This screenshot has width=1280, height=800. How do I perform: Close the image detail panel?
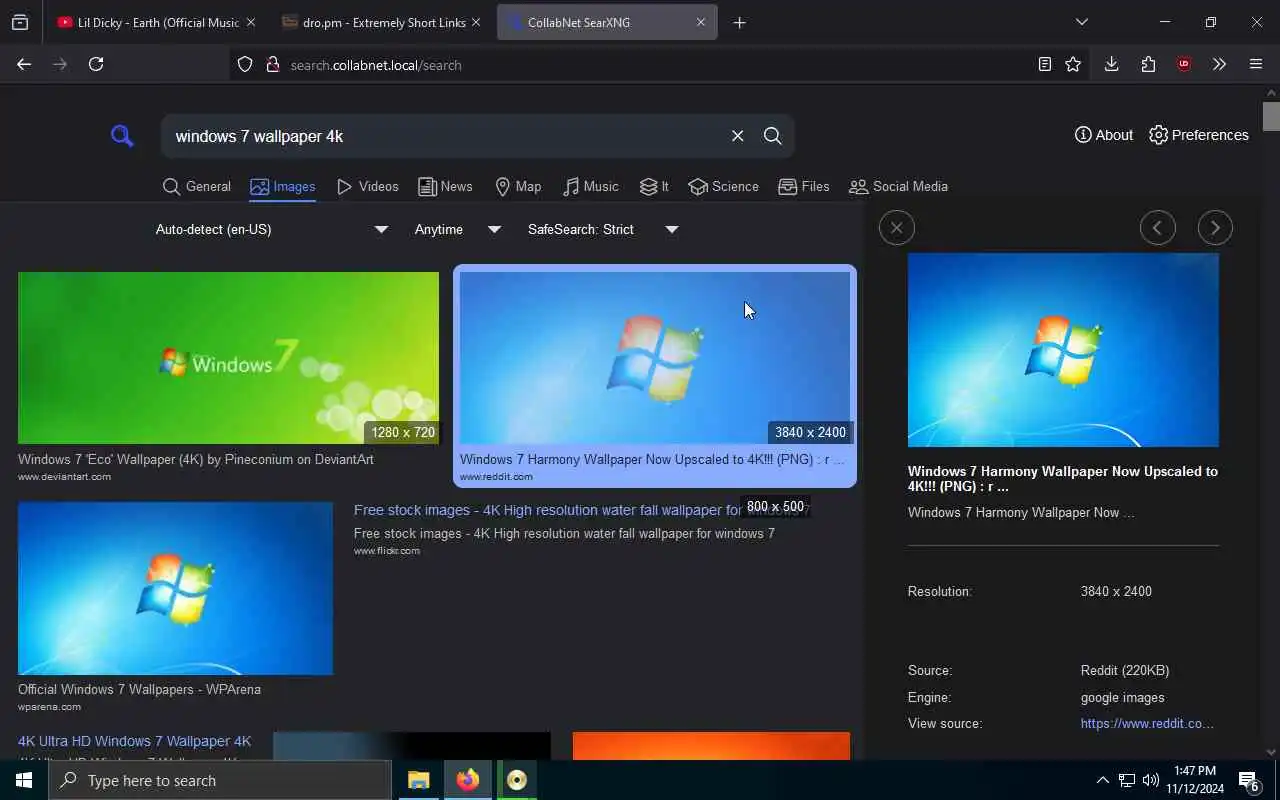click(896, 228)
